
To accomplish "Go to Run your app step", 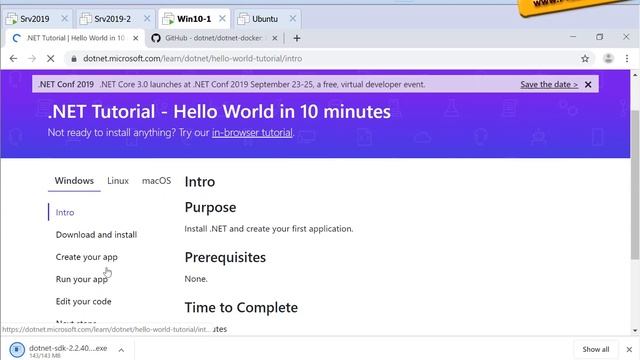I will click(x=82, y=279).
